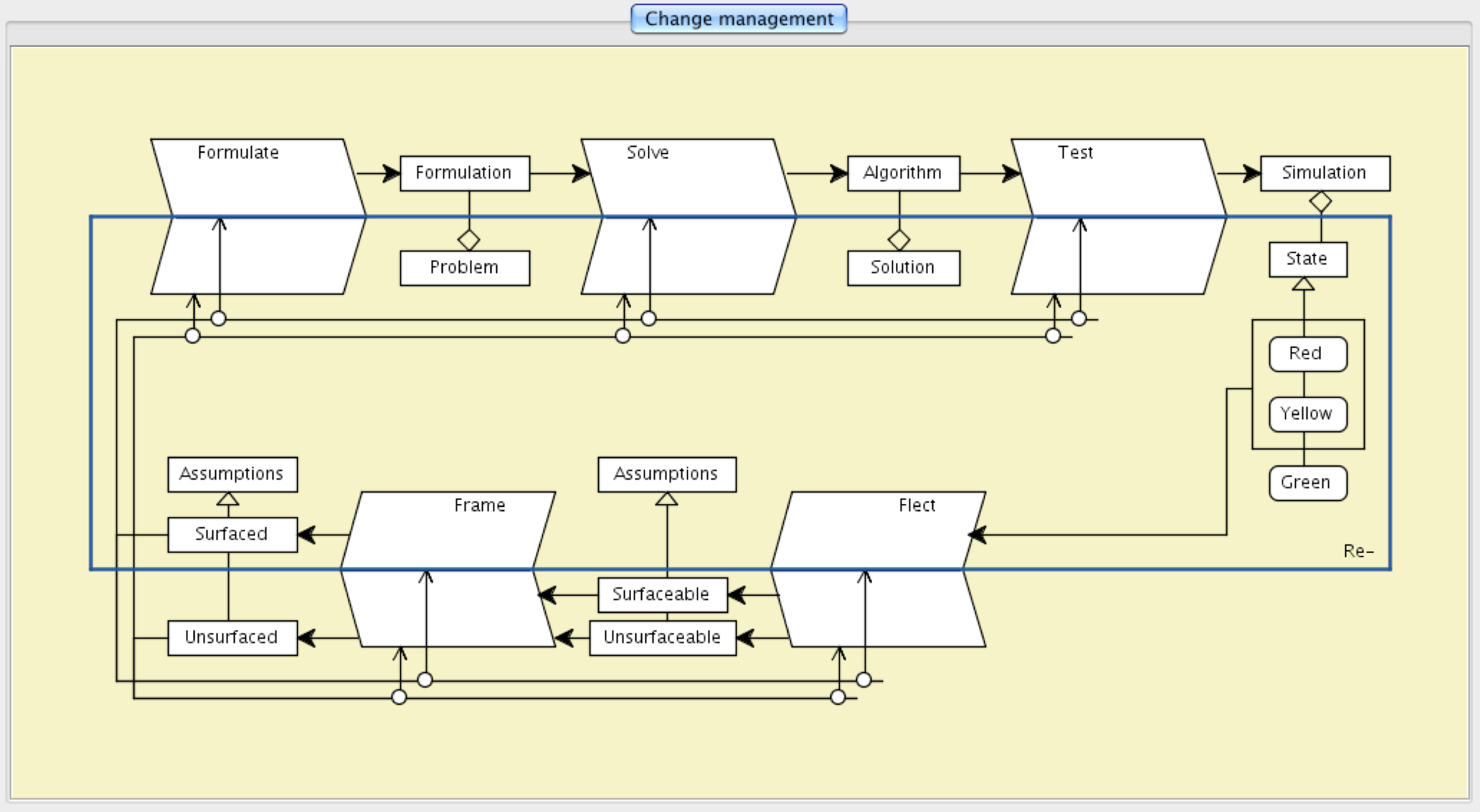This screenshot has height=812, width=1480.
Task: Select the Unsurfaced box
Action: (x=232, y=637)
